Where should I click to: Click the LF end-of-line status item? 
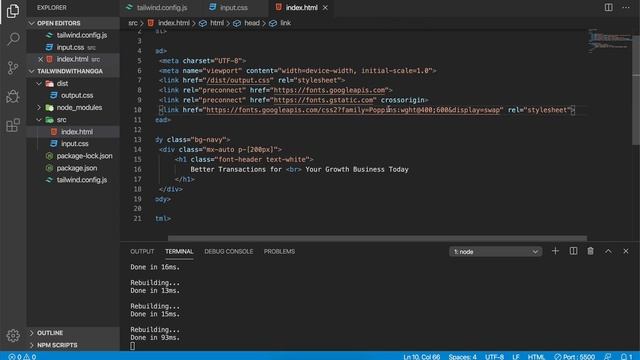click(516, 356)
